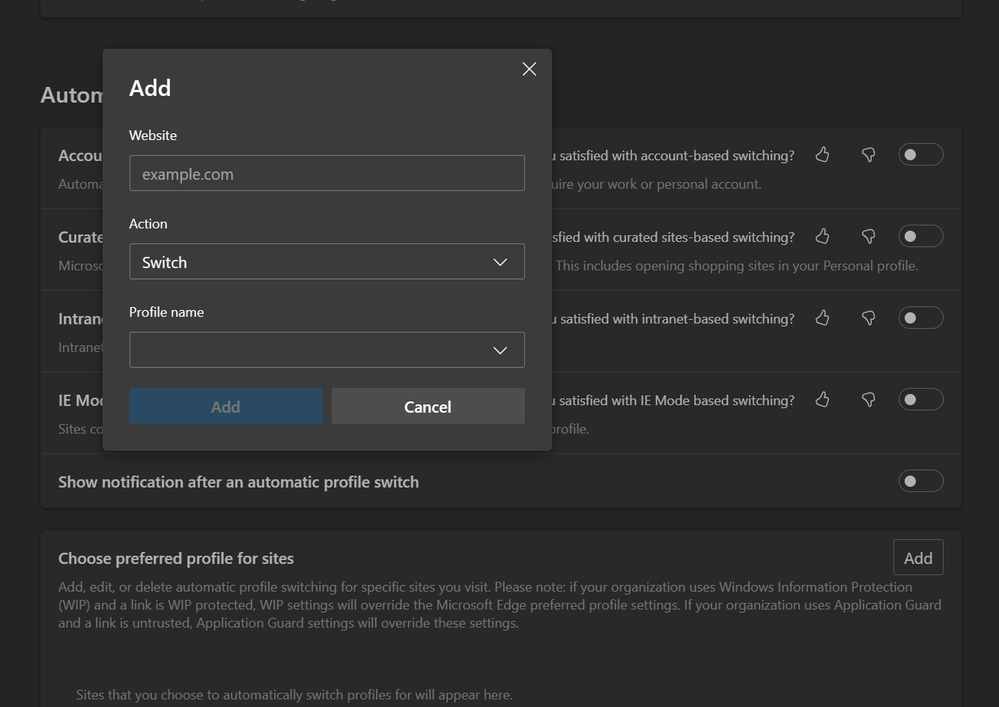The width and height of the screenshot is (999, 707).
Task: Open the Action dropdown showing Switch
Action: (x=326, y=262)
